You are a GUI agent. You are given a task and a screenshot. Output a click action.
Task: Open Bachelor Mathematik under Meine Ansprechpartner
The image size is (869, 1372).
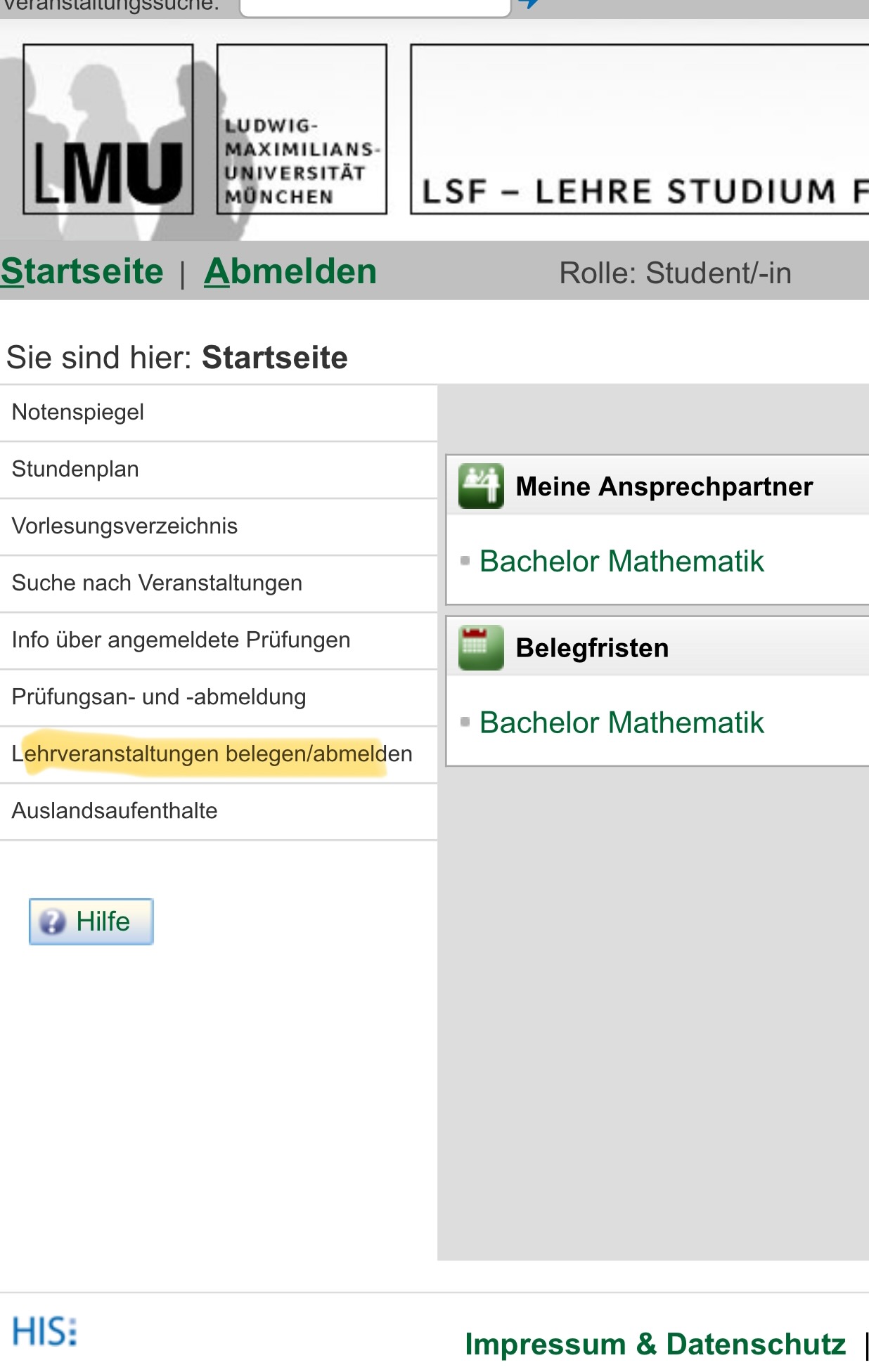[622, 562]
